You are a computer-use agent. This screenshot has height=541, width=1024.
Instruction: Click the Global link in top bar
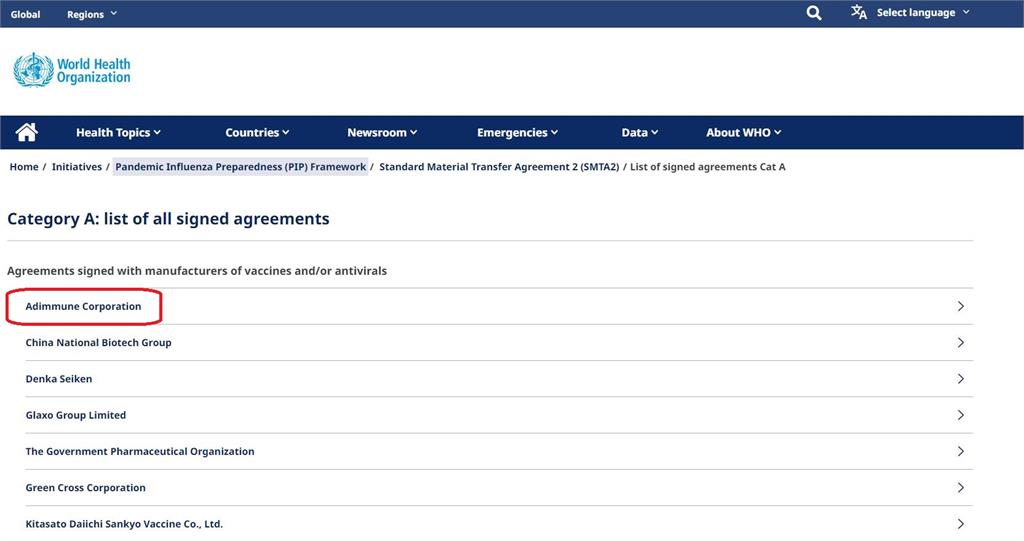[25, 14]
